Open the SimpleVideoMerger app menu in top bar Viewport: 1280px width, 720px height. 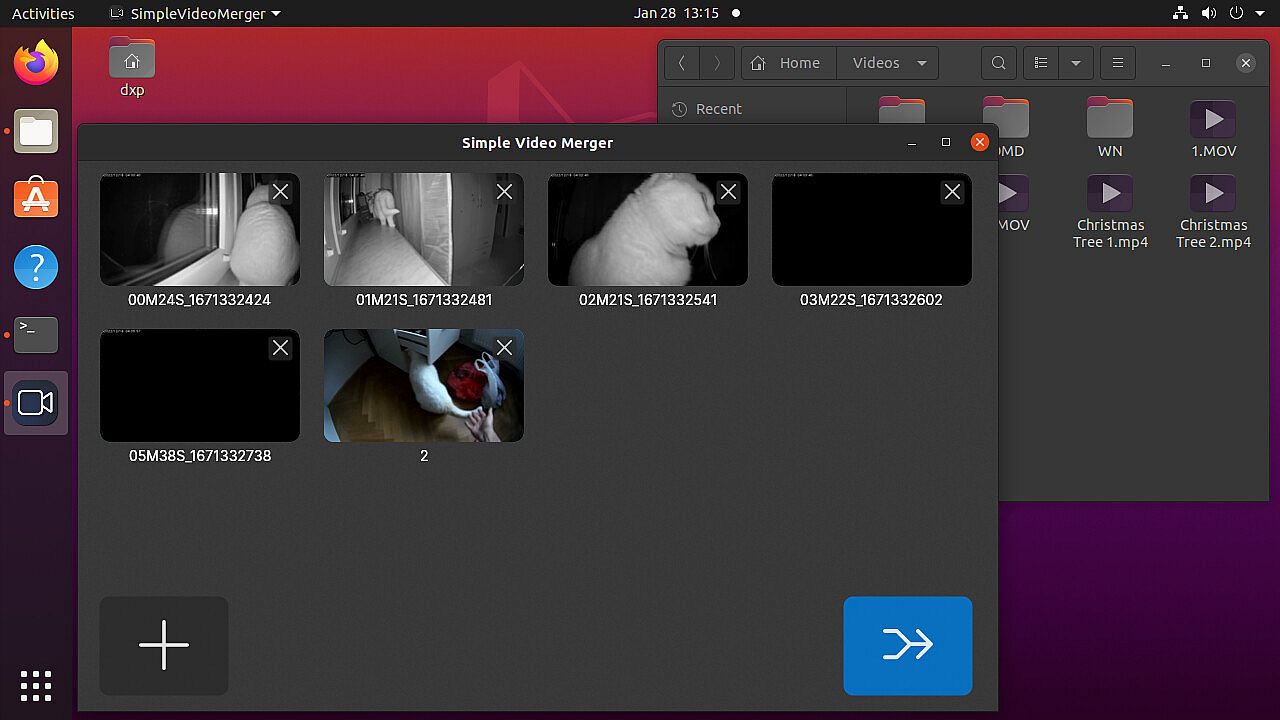pos(195,14)
